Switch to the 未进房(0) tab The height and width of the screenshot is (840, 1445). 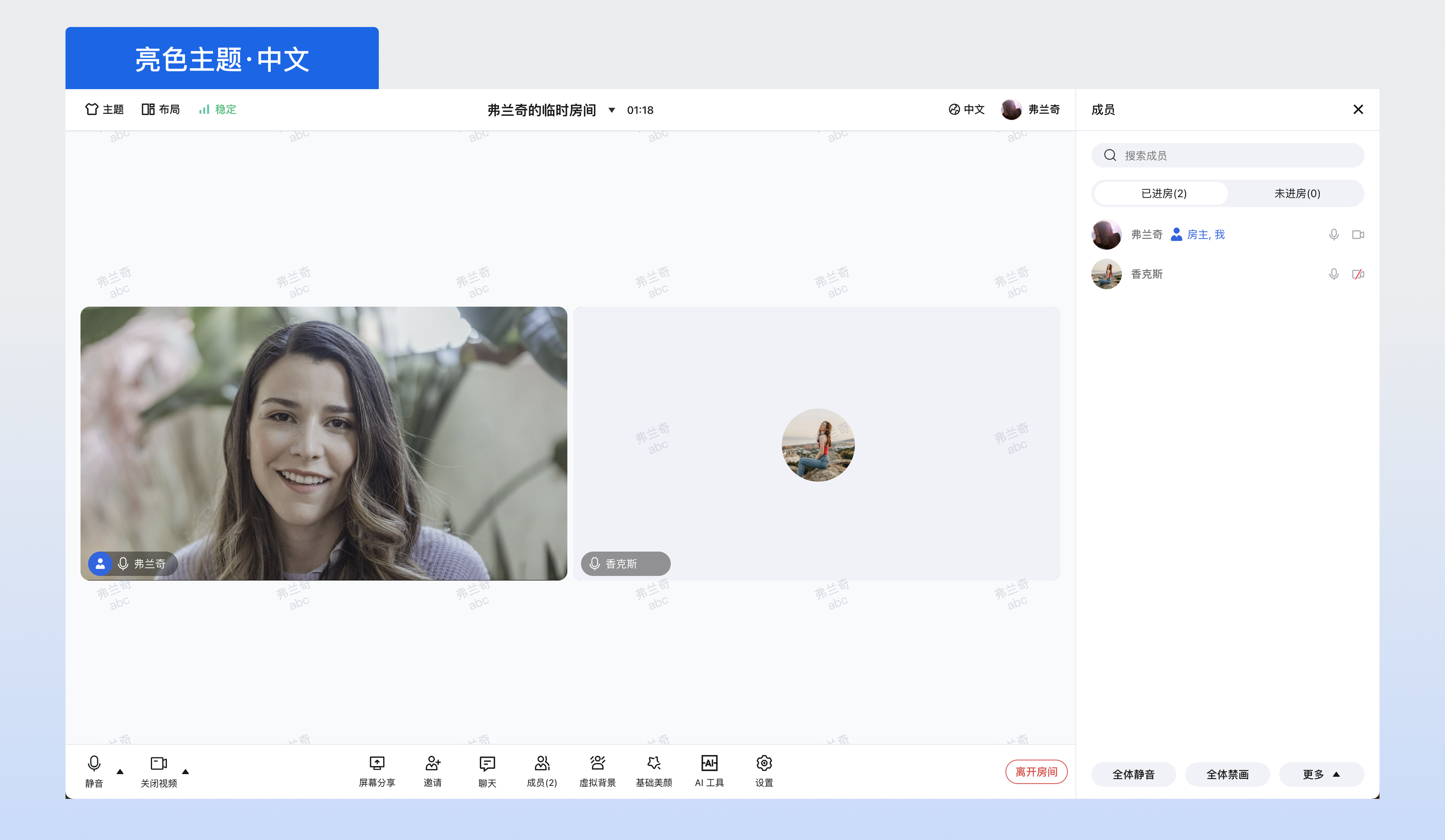click(x=1296, y=193)
